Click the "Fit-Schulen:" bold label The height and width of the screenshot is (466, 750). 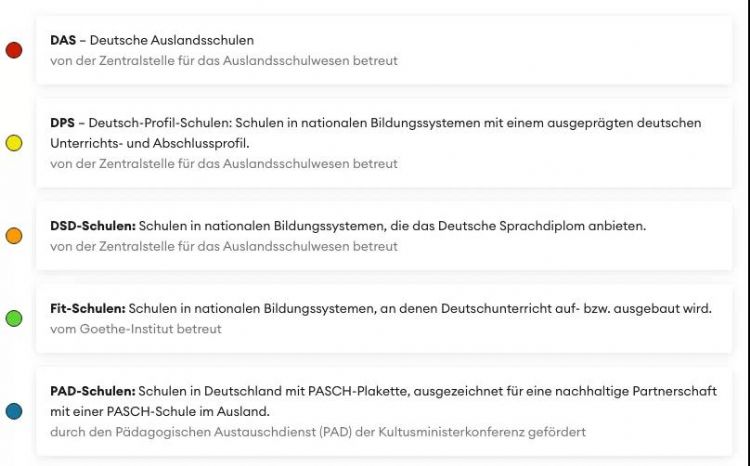pos(87,309)
